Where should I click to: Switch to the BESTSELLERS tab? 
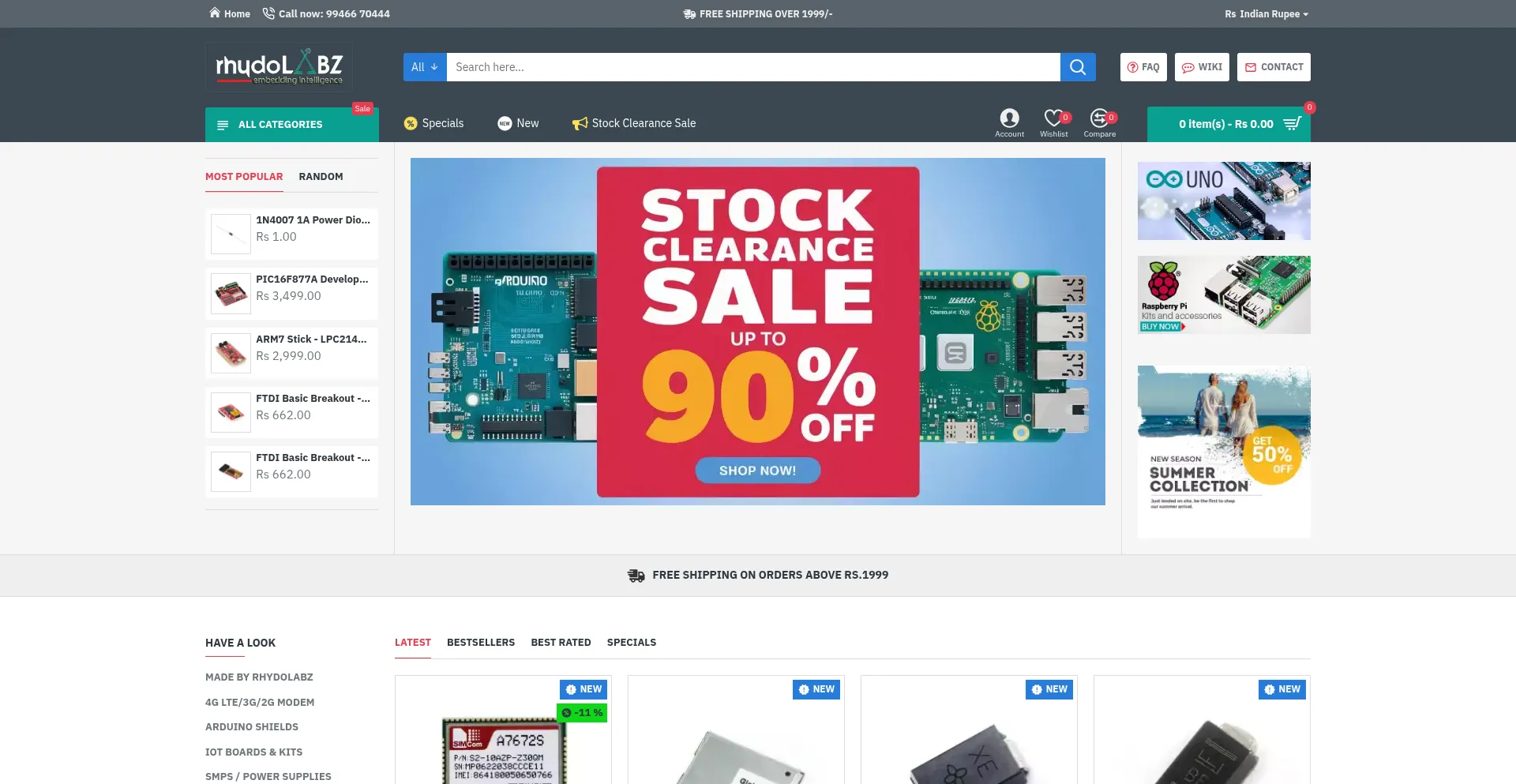(481, 642)
